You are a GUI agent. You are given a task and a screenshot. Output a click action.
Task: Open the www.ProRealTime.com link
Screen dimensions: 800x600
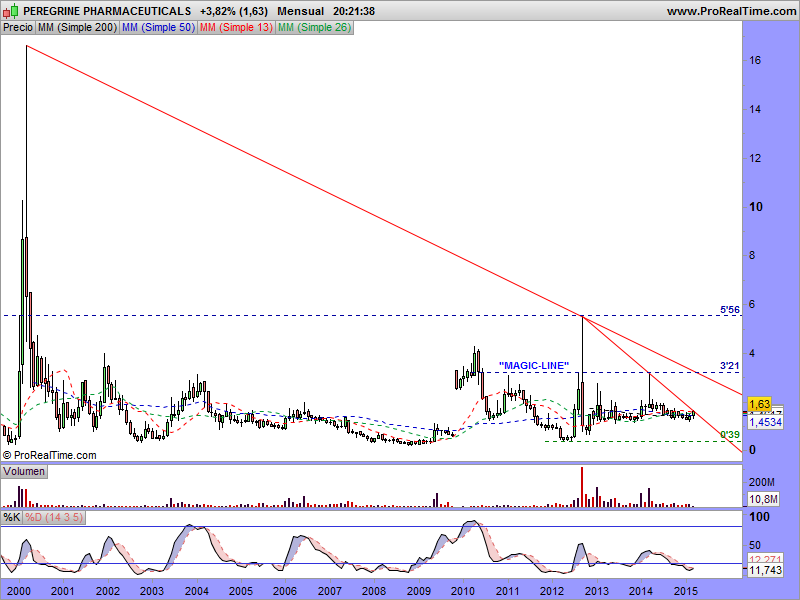coord(731,11)
